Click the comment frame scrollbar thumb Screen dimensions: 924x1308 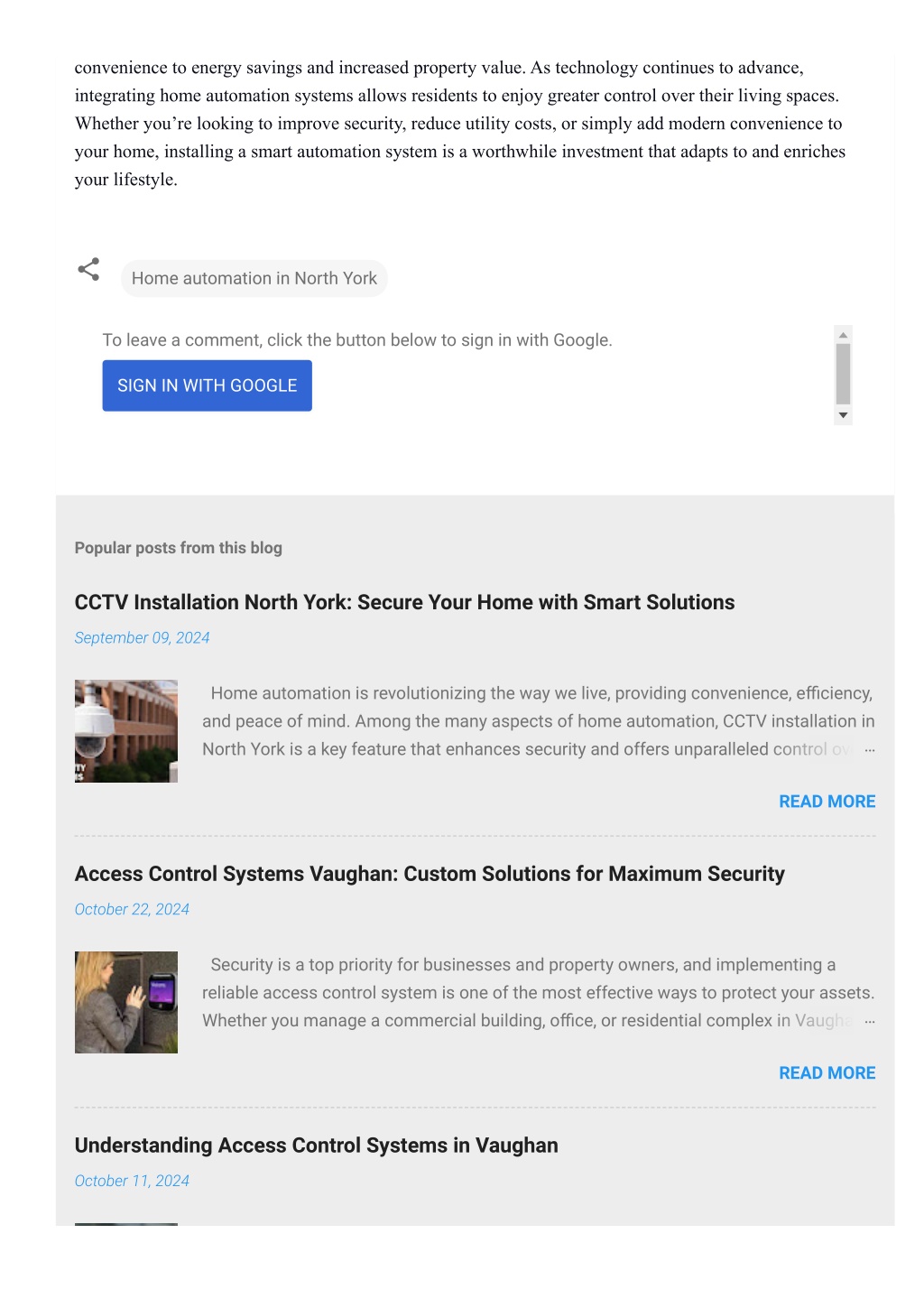pyautogui.click(x=844, y=375)
